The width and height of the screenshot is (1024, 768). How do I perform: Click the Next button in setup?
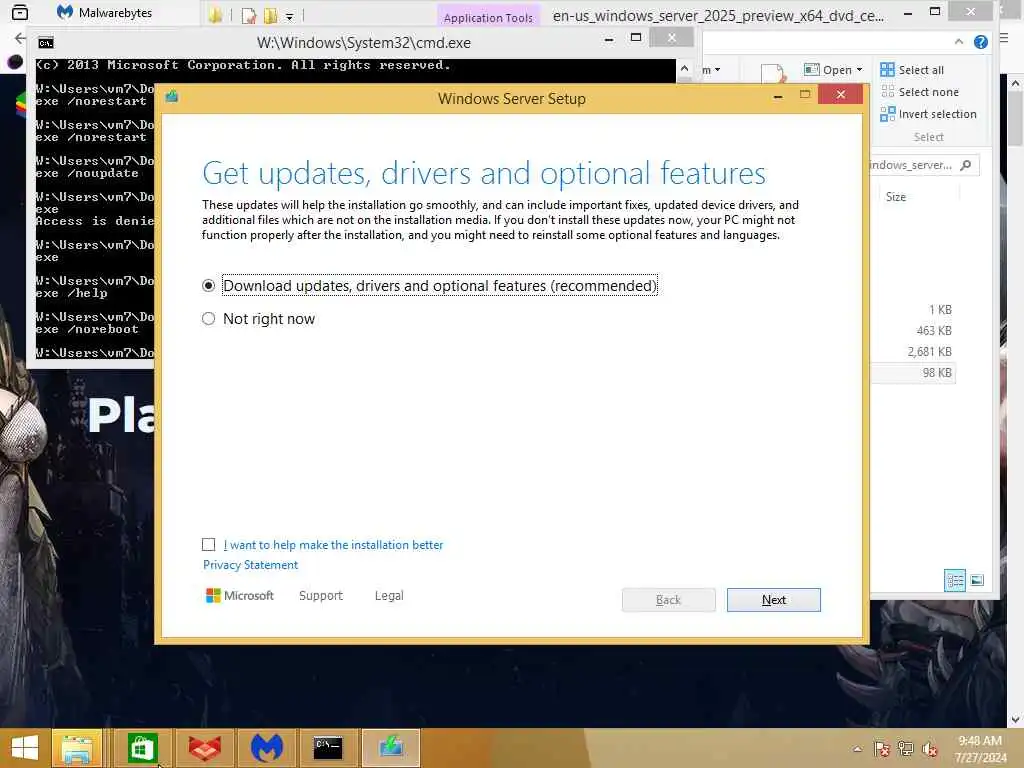point(773,600)
